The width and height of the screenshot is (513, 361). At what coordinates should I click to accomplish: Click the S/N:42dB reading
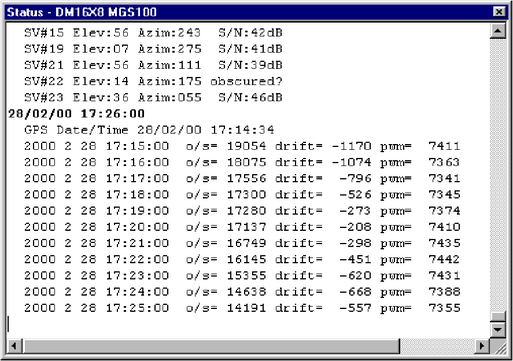[250, 33]
